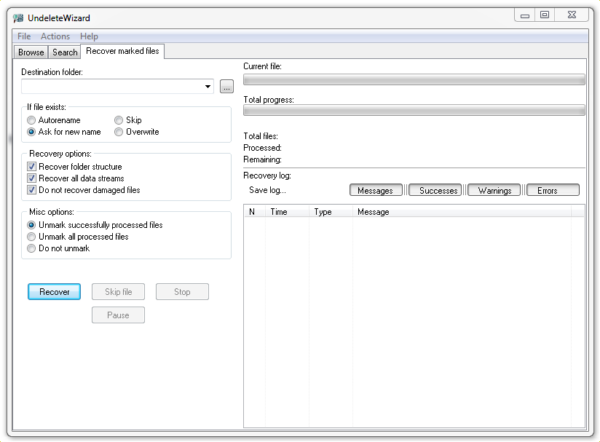Switch to the Search tab
Screen dimensions: 600x442
pos(65,52)
